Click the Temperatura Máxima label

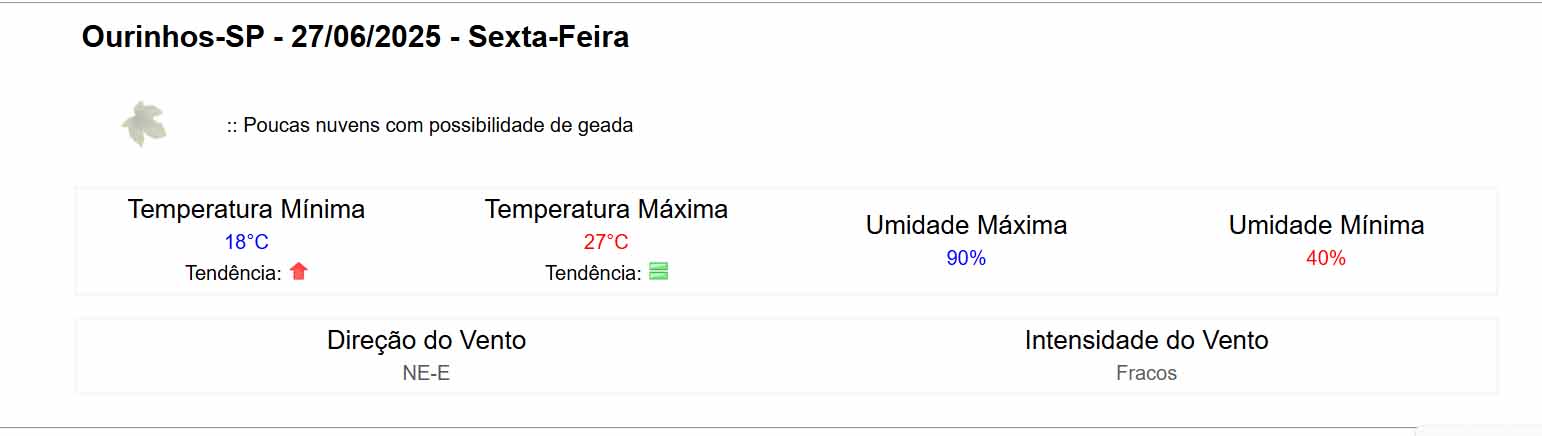[606, 210]
